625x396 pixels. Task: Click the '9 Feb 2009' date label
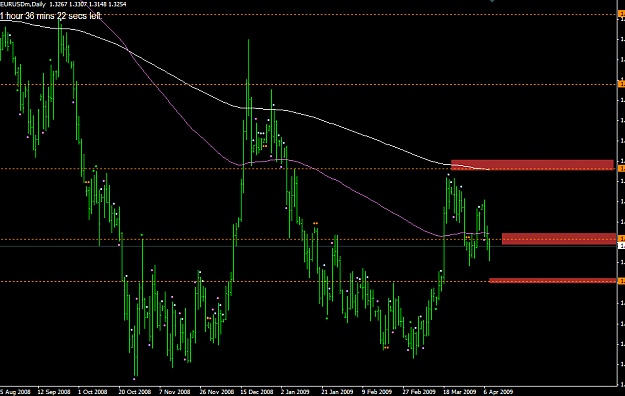(x=377, y=392)
